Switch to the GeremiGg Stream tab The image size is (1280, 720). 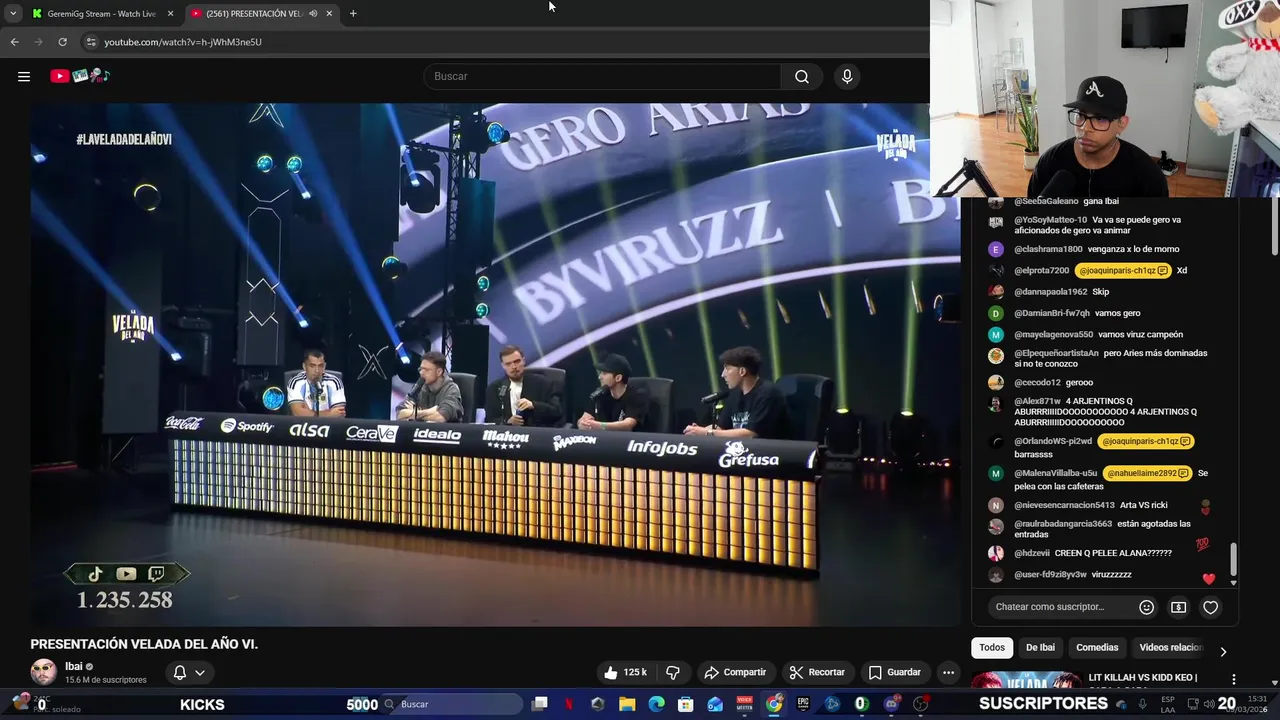point(100,14)
